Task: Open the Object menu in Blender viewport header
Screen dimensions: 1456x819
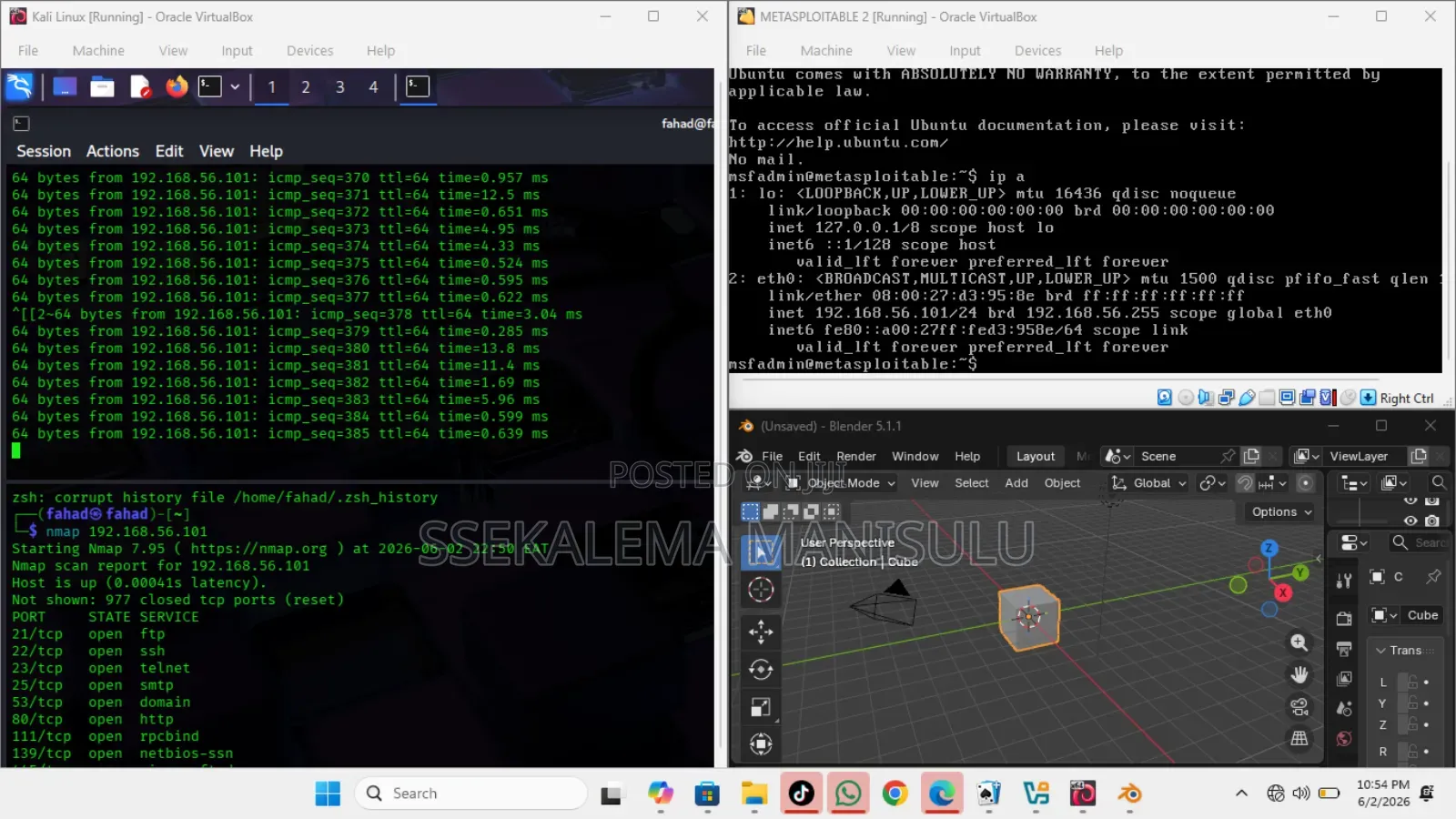Action: tap(1062, 483)
